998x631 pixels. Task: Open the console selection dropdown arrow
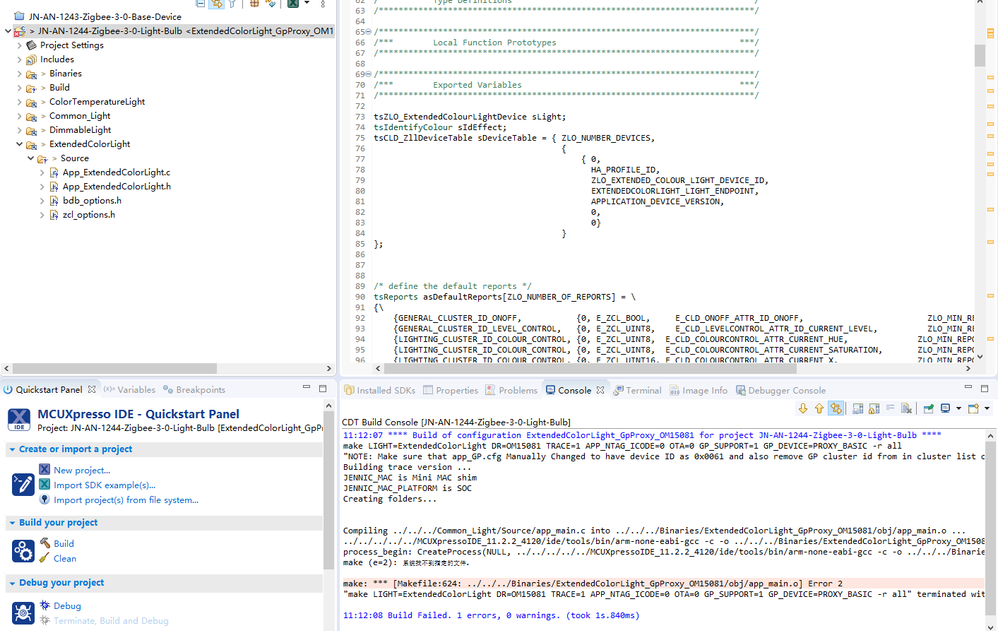(959, 406)
